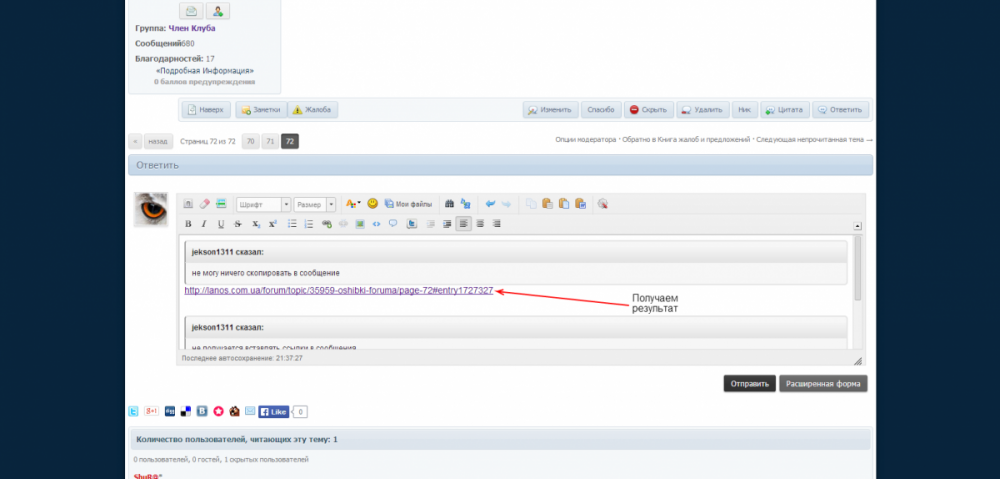Click the Цитата quote button
This screenshot has height=479, width=1000.
pos(785,110)
